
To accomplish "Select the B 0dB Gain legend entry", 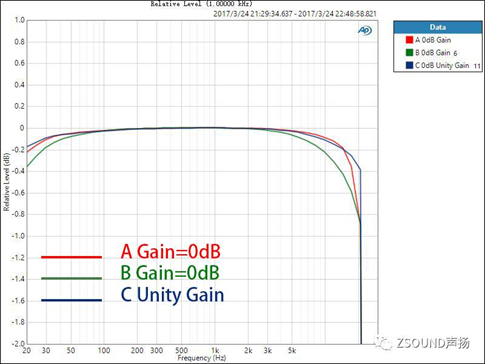I will pos(432,53).
